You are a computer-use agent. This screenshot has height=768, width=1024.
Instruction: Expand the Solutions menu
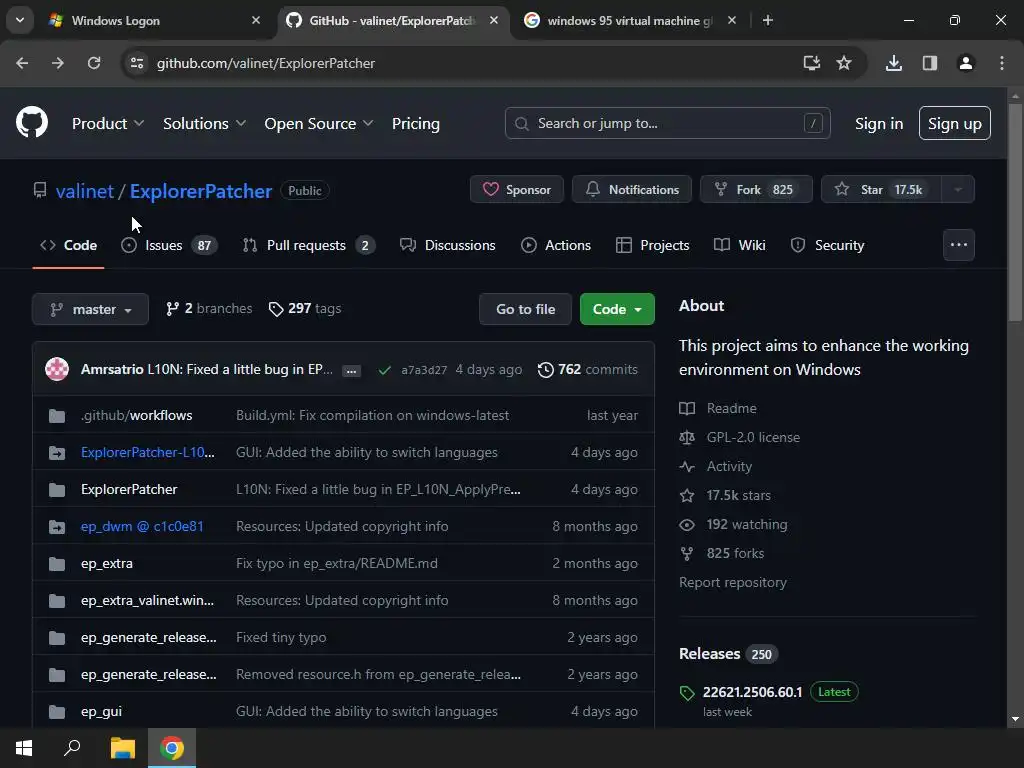204,123
